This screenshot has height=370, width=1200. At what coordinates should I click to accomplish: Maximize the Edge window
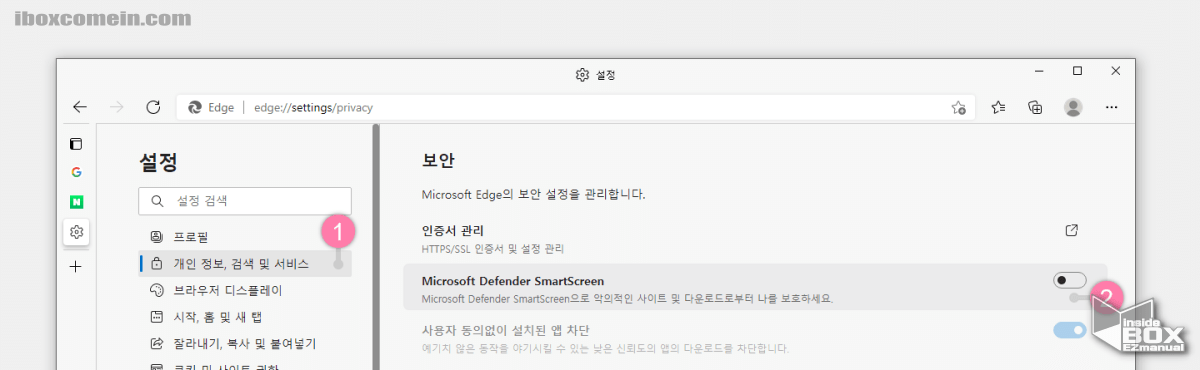[x=1077, y=72]
